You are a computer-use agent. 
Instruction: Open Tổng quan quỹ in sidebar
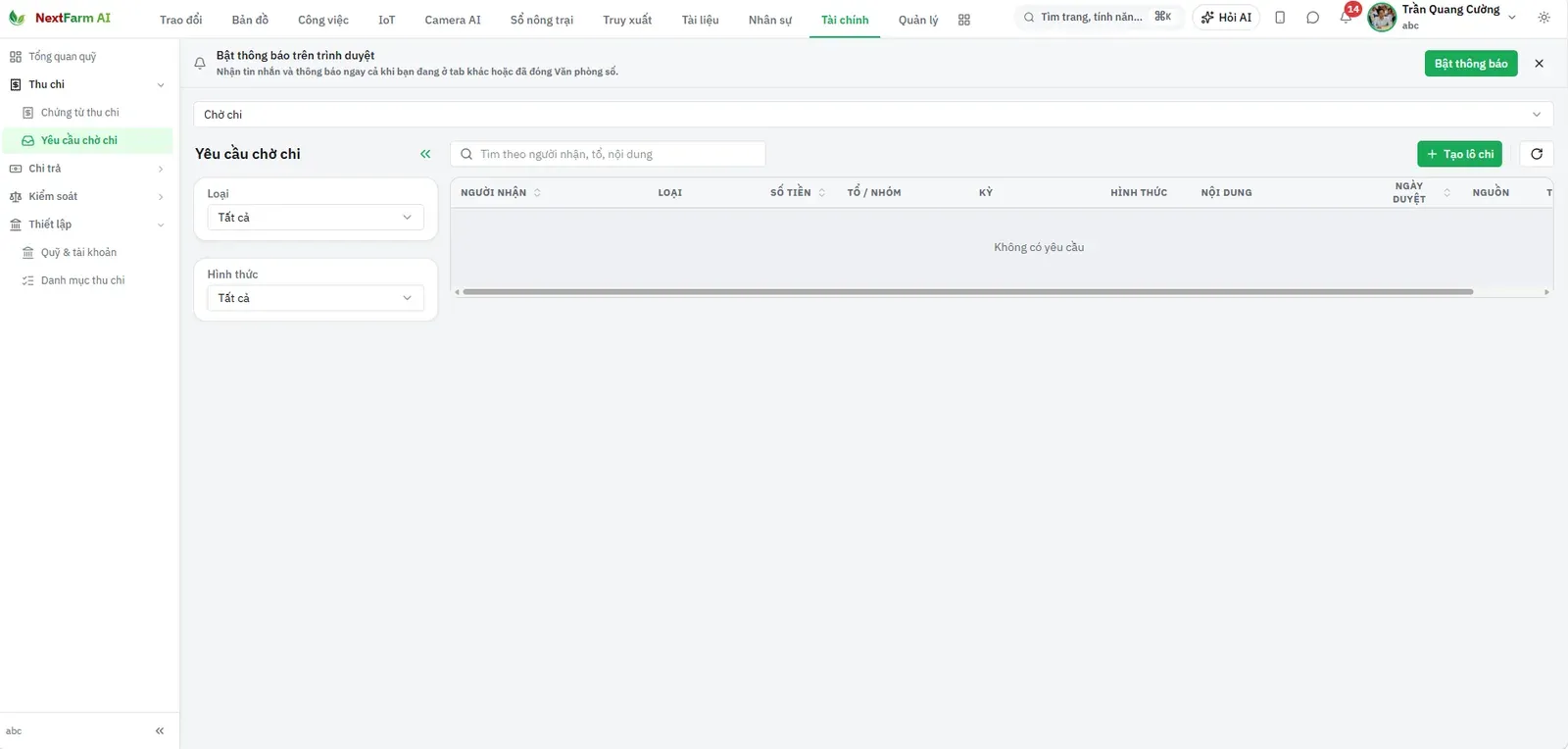(87, 57)
